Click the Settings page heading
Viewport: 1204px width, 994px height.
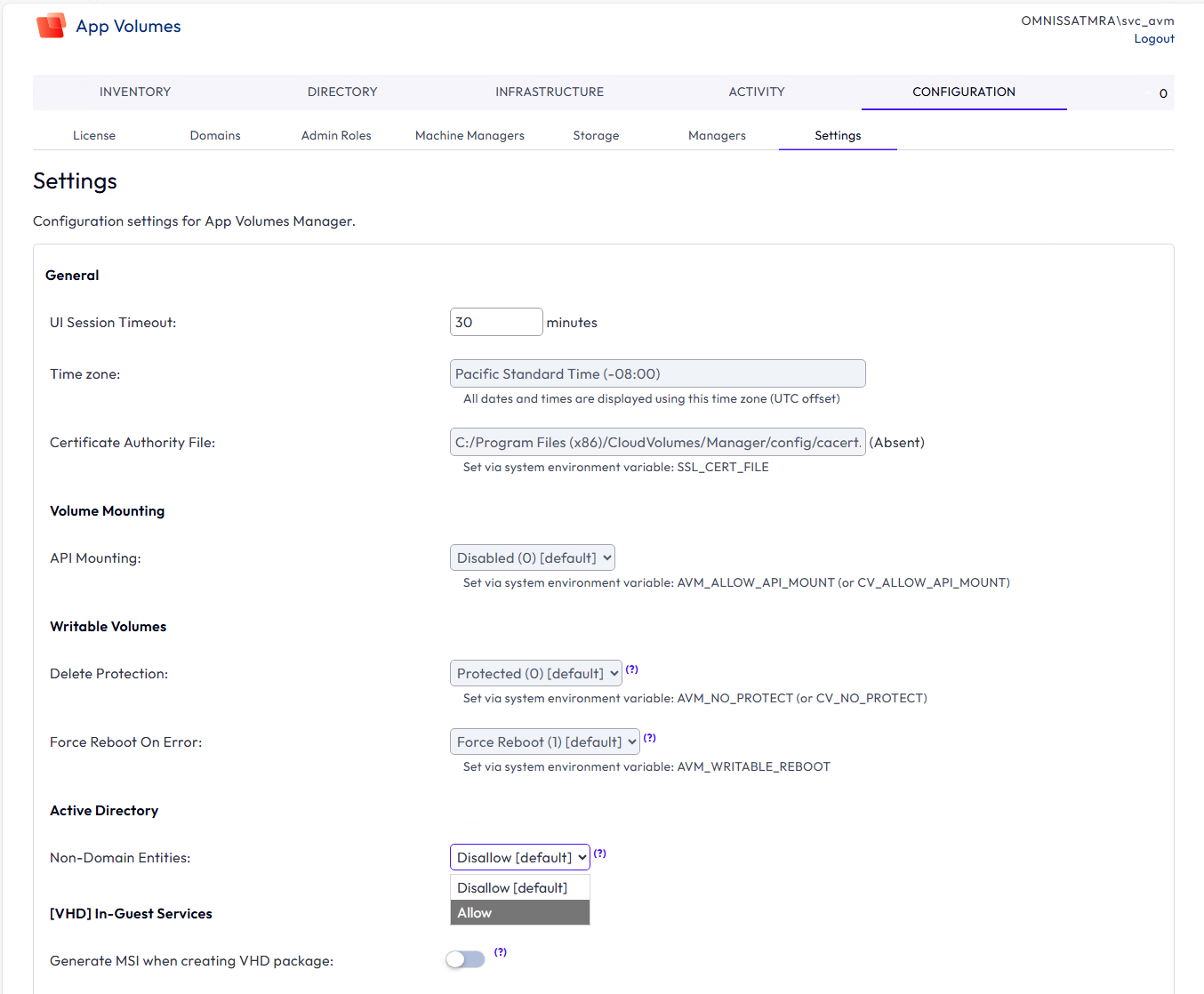[76, 181]
